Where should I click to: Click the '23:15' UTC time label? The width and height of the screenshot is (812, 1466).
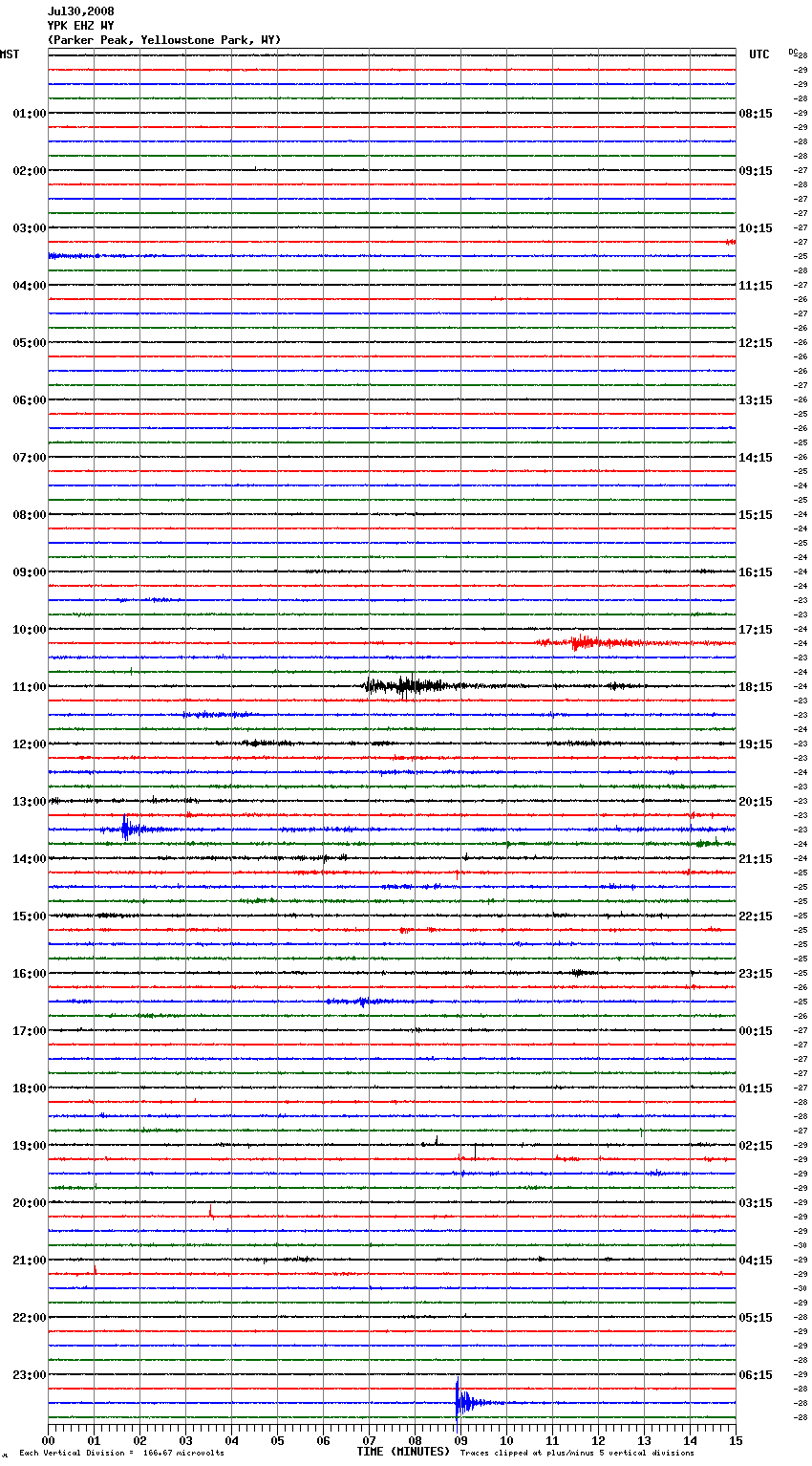756,974
